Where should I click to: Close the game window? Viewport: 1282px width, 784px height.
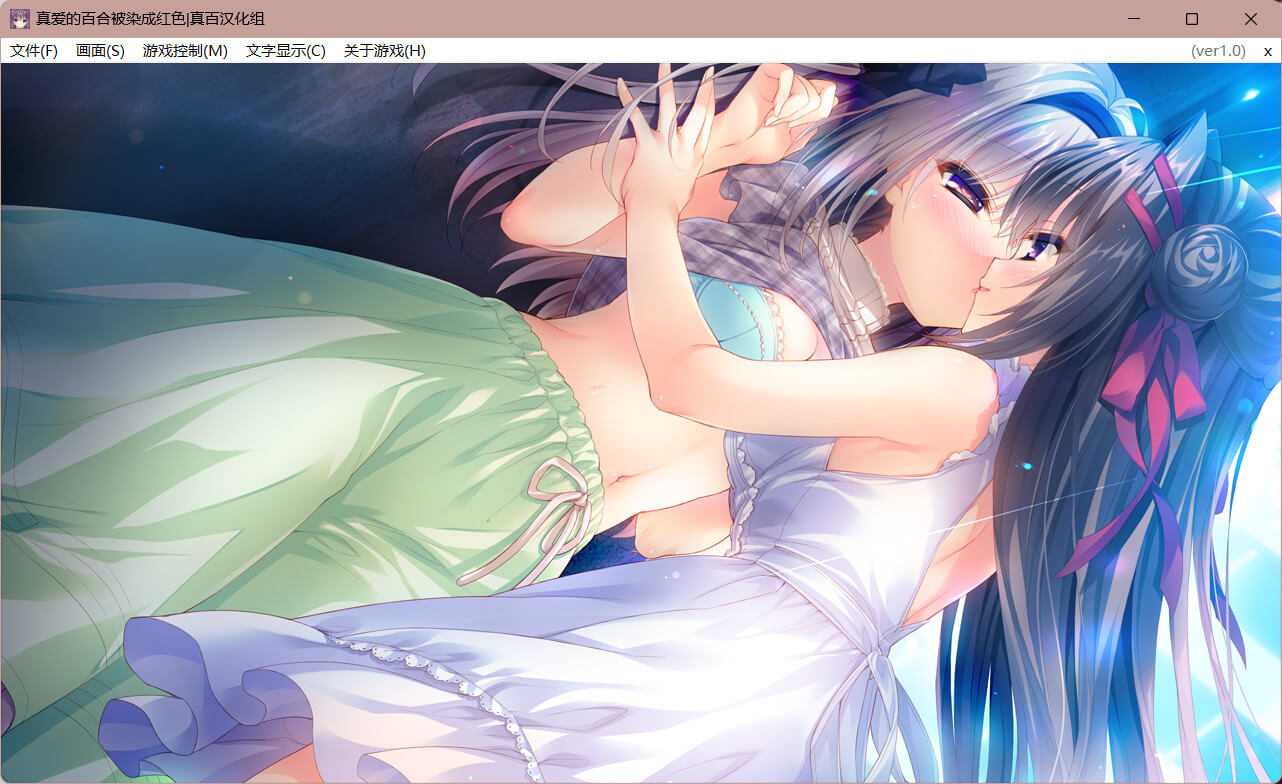coord(1250,19)
